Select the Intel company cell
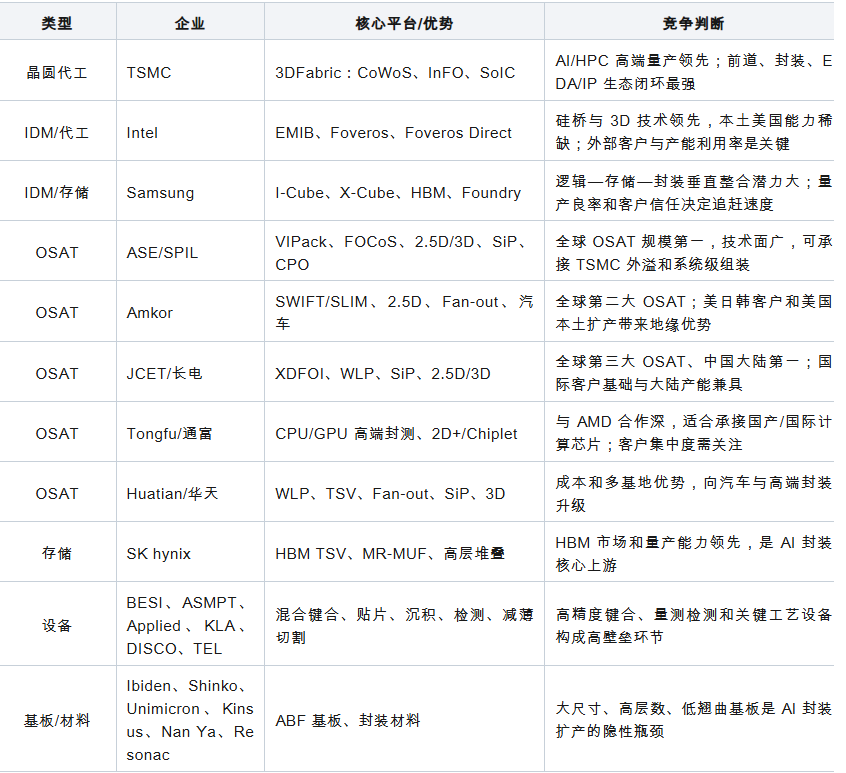Viewport: 846px width, 773px height. coord(190,131)
